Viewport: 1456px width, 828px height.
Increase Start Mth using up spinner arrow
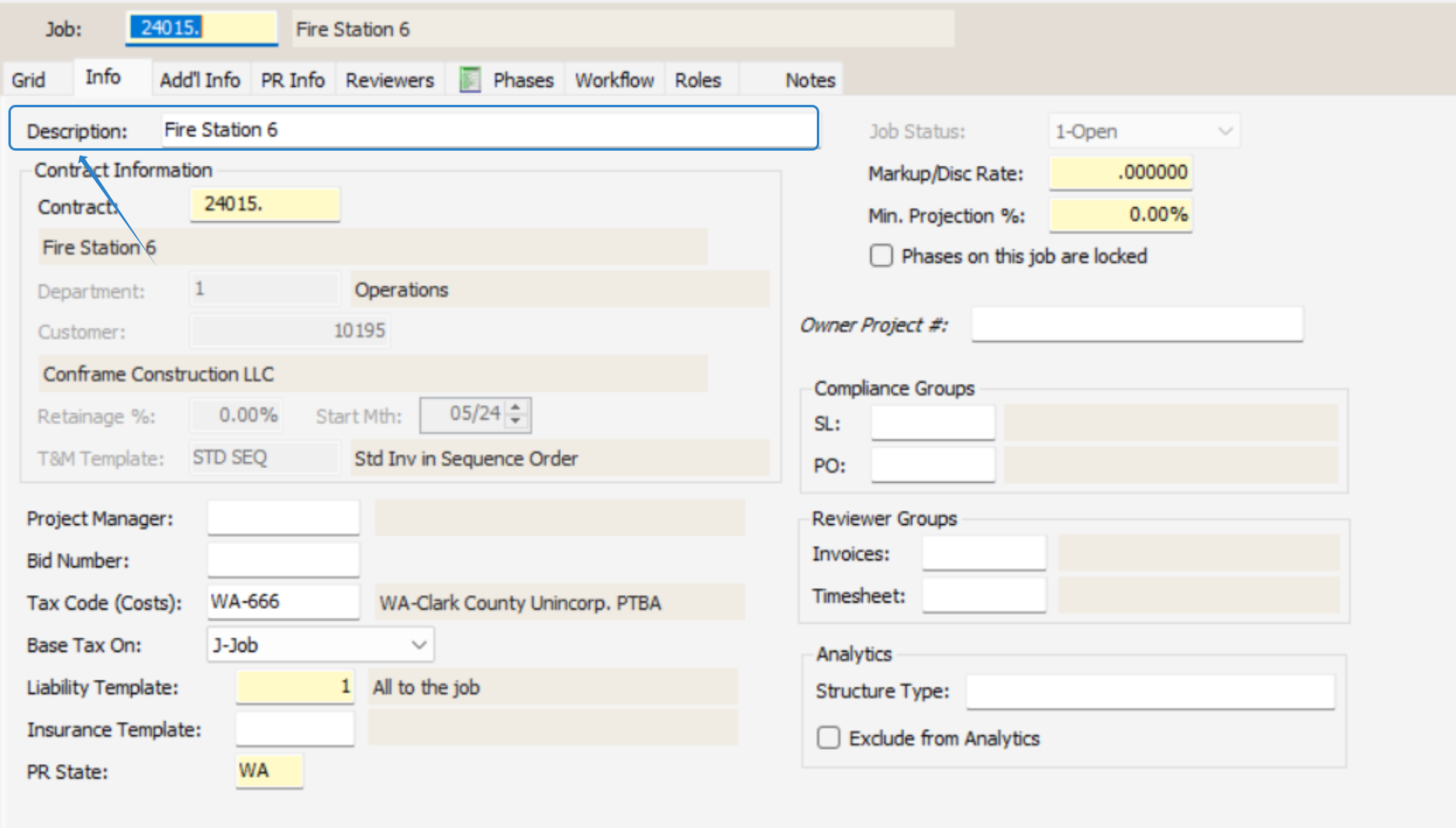(x=516, y=407)
